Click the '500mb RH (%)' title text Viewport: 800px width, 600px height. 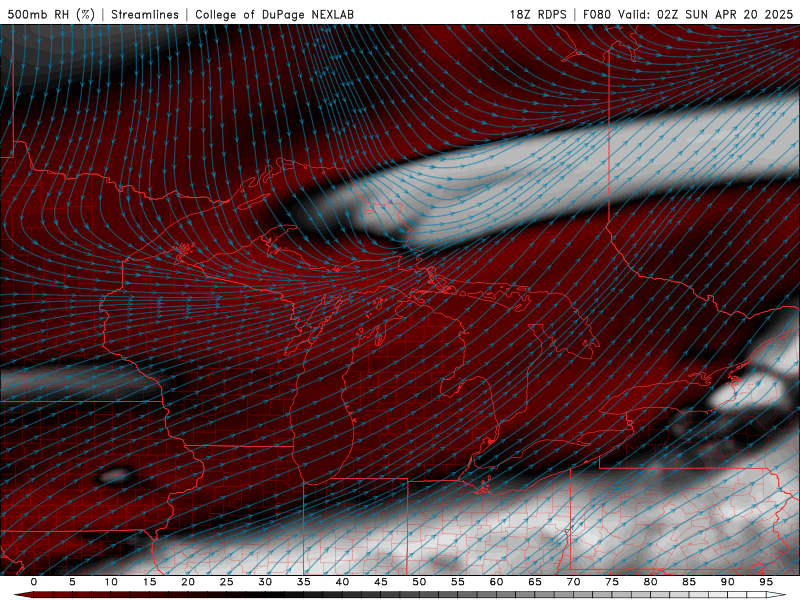tap(52, 14)
